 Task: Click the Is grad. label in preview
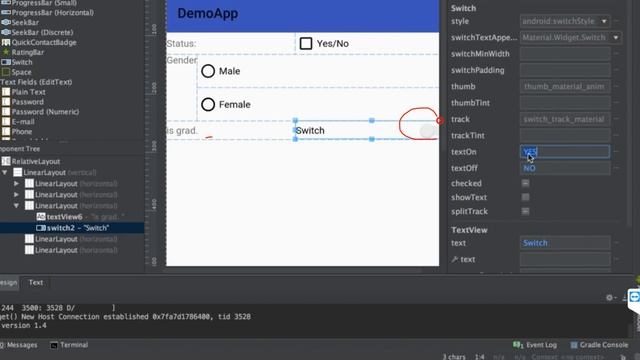tap(182, 131)
